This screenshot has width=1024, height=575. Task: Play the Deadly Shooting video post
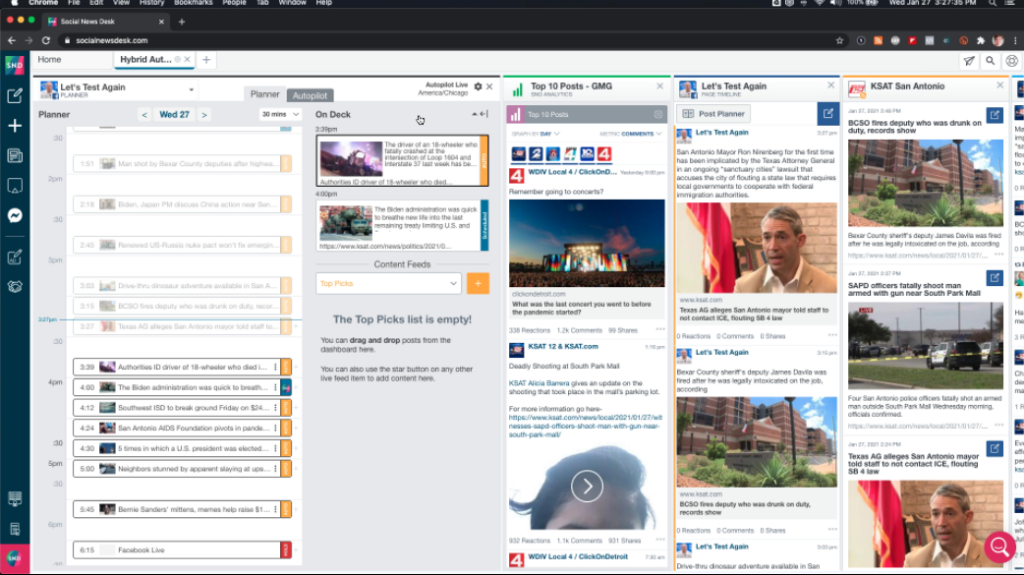coord(587,486)
